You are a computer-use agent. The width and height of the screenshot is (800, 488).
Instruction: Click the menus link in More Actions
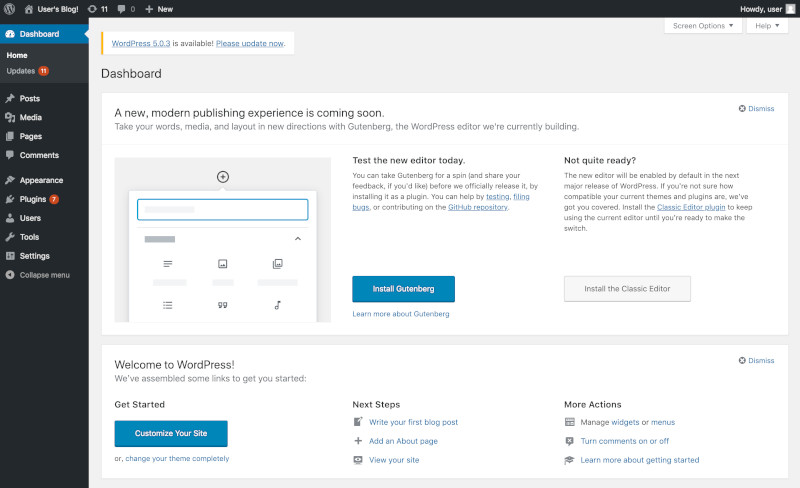(663, 422)
